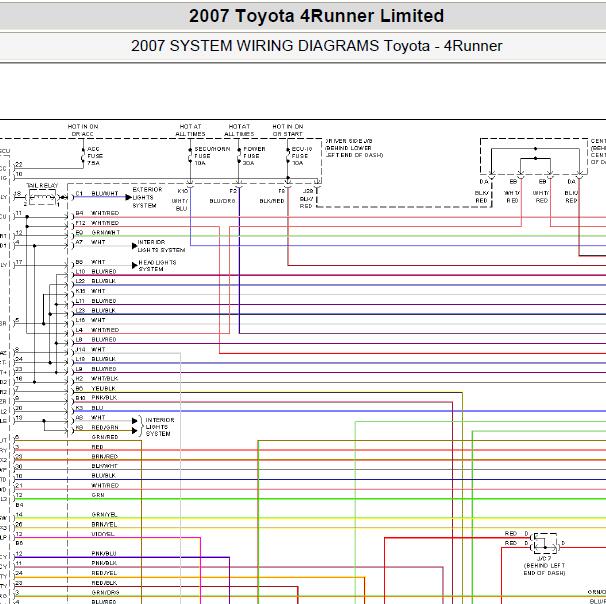The width and height of the screenshot is (606, 604).
Task: Click the VIO/YEL wire color label
Action: point(103,534)
